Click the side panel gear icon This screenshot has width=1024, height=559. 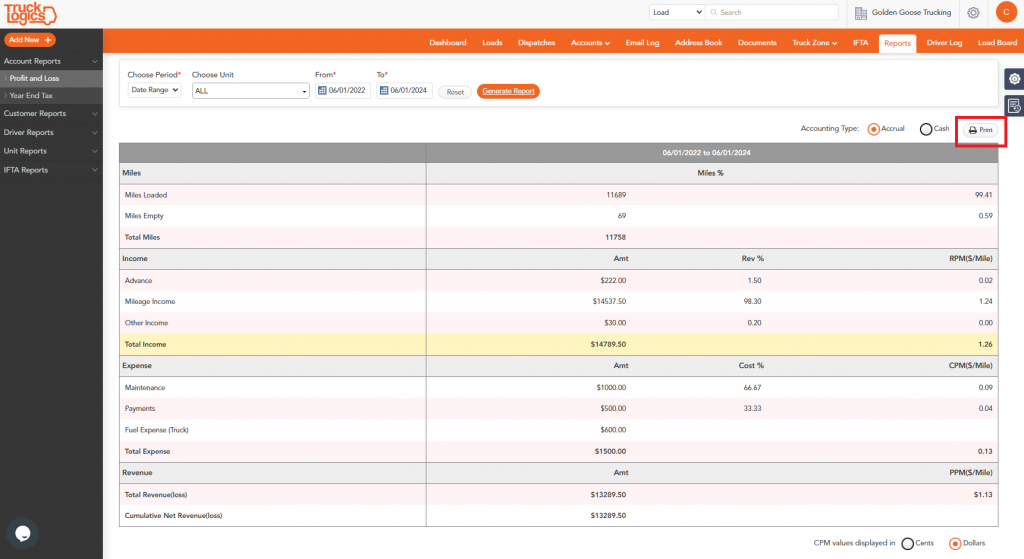point(1014,79)
